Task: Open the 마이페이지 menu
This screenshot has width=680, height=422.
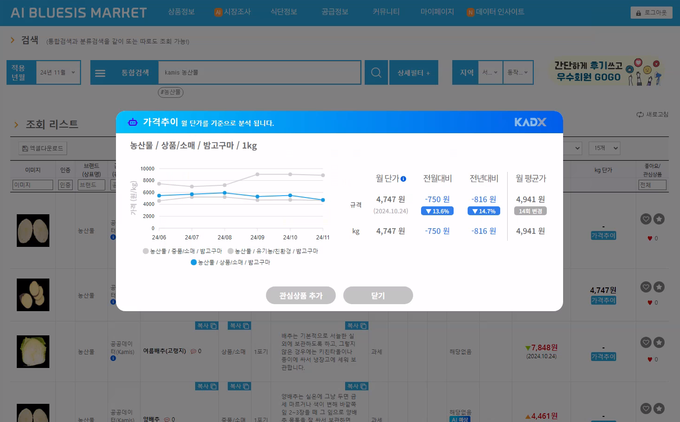Action: tap(437, 12)
